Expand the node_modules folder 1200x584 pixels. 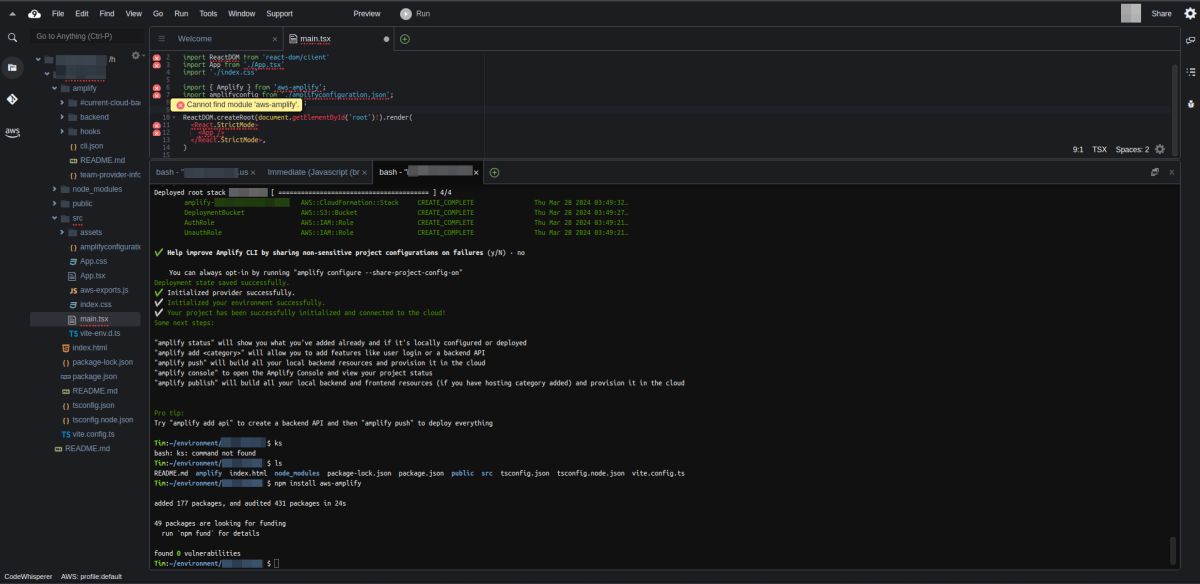tap(55, 189)
